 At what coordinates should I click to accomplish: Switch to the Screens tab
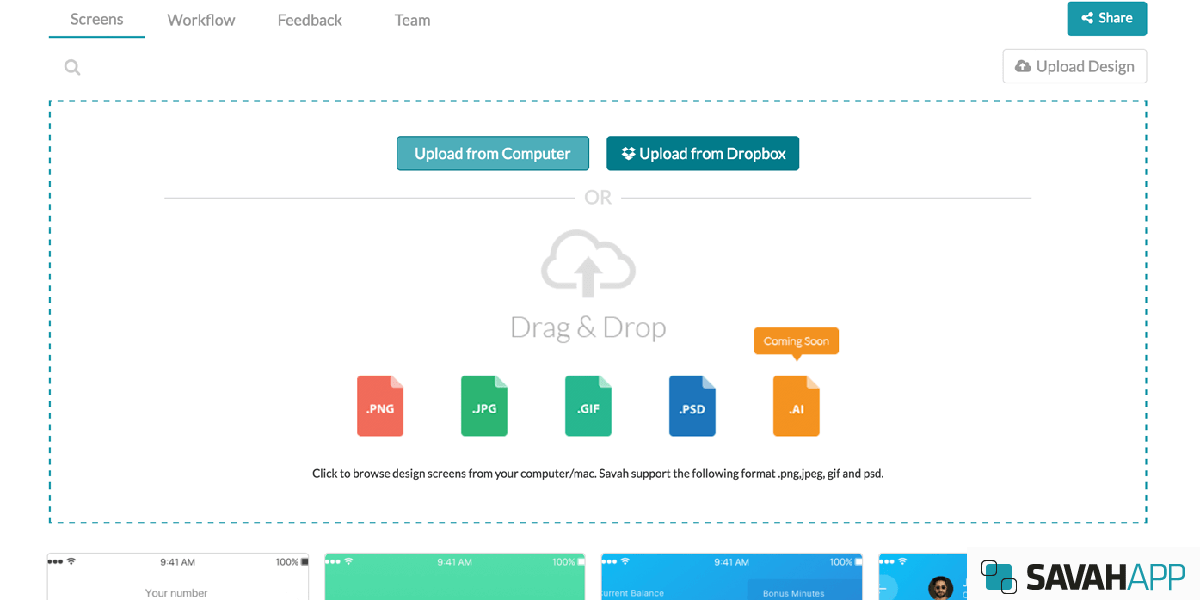click(x=97, y=20)
